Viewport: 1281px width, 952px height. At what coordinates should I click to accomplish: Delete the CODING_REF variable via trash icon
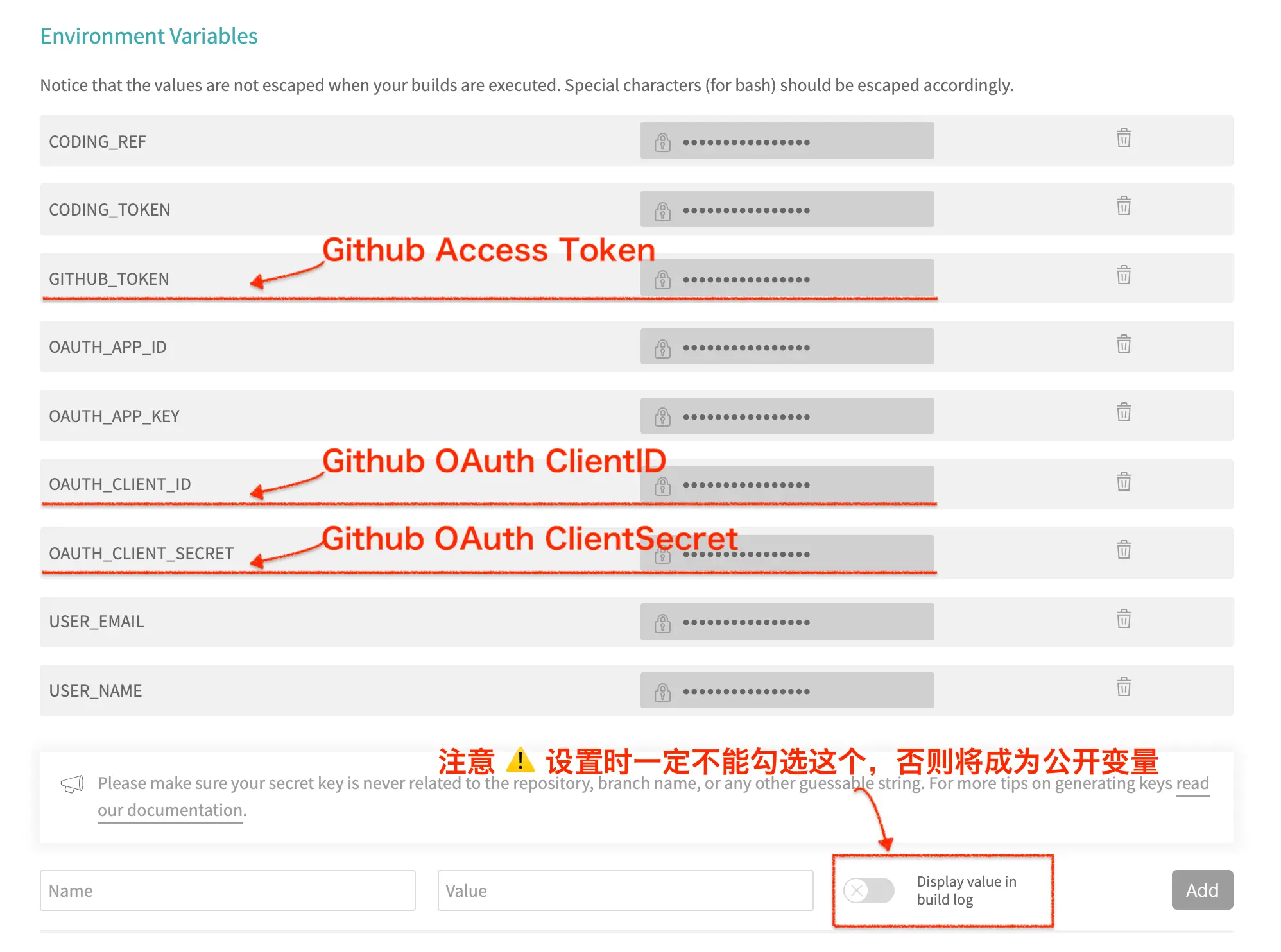(1123, 137)
